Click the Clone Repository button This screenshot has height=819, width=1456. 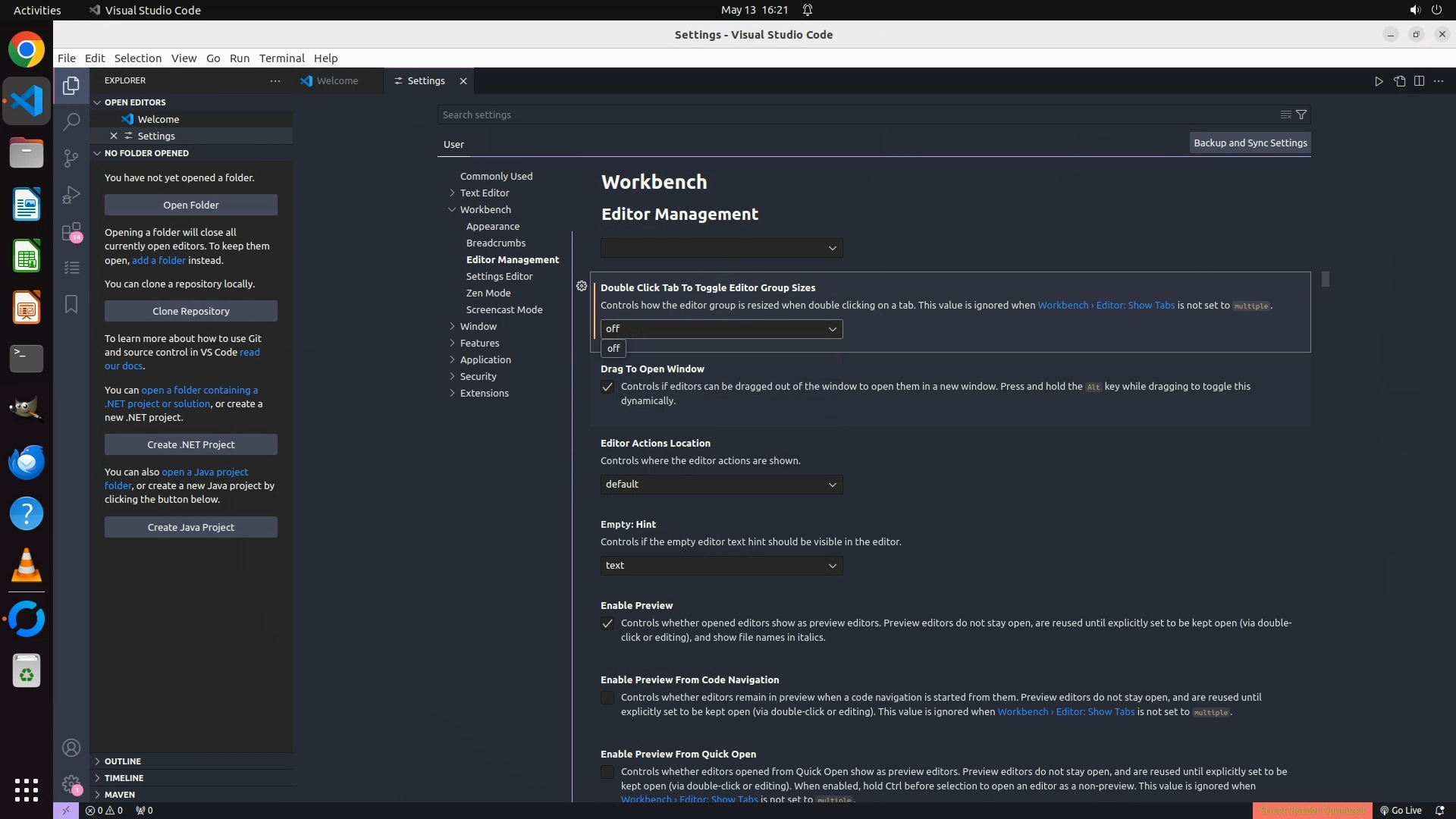(x=191, y=311)
